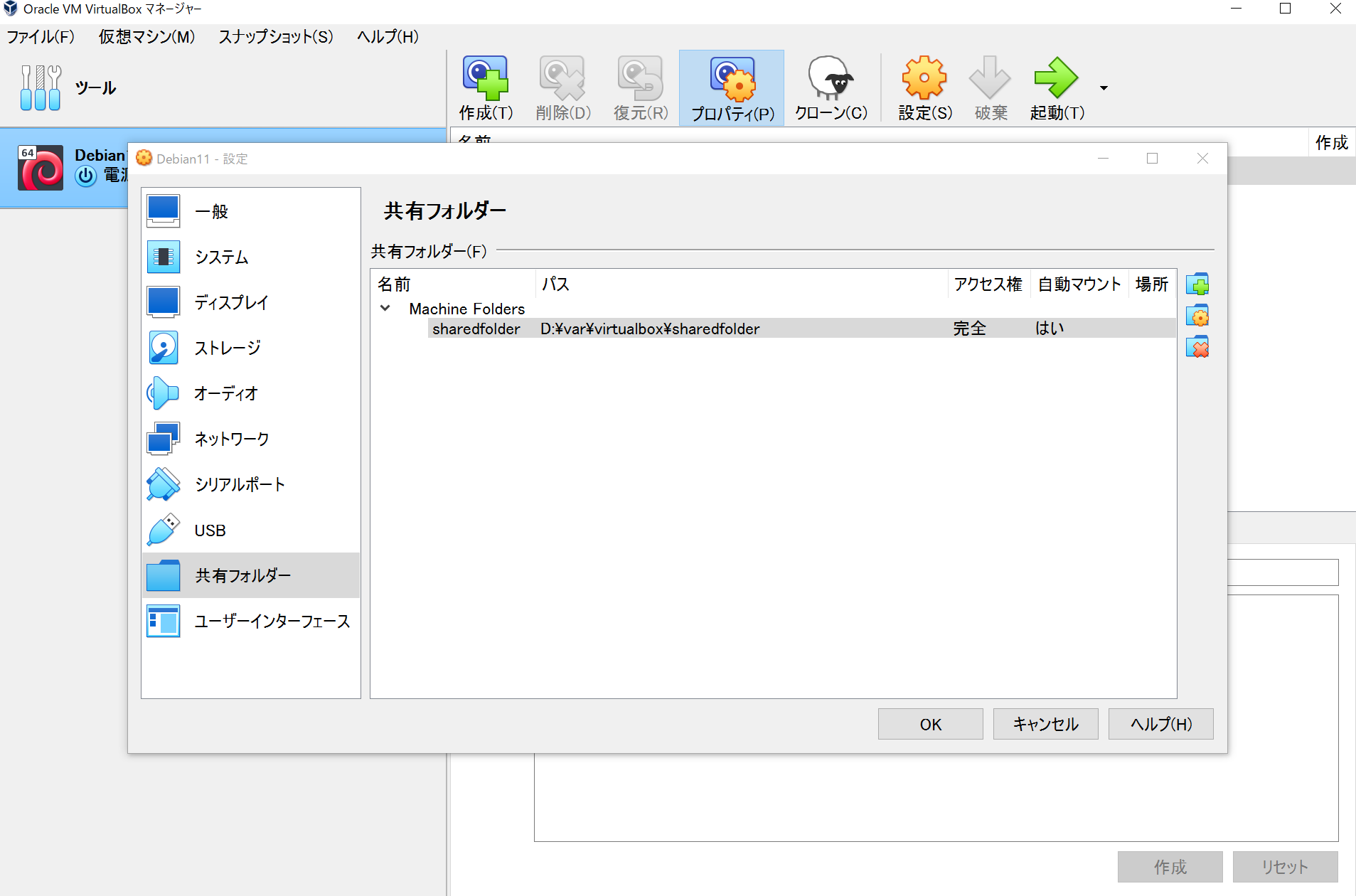Open the ファイル(F) menu

[41, 36]
